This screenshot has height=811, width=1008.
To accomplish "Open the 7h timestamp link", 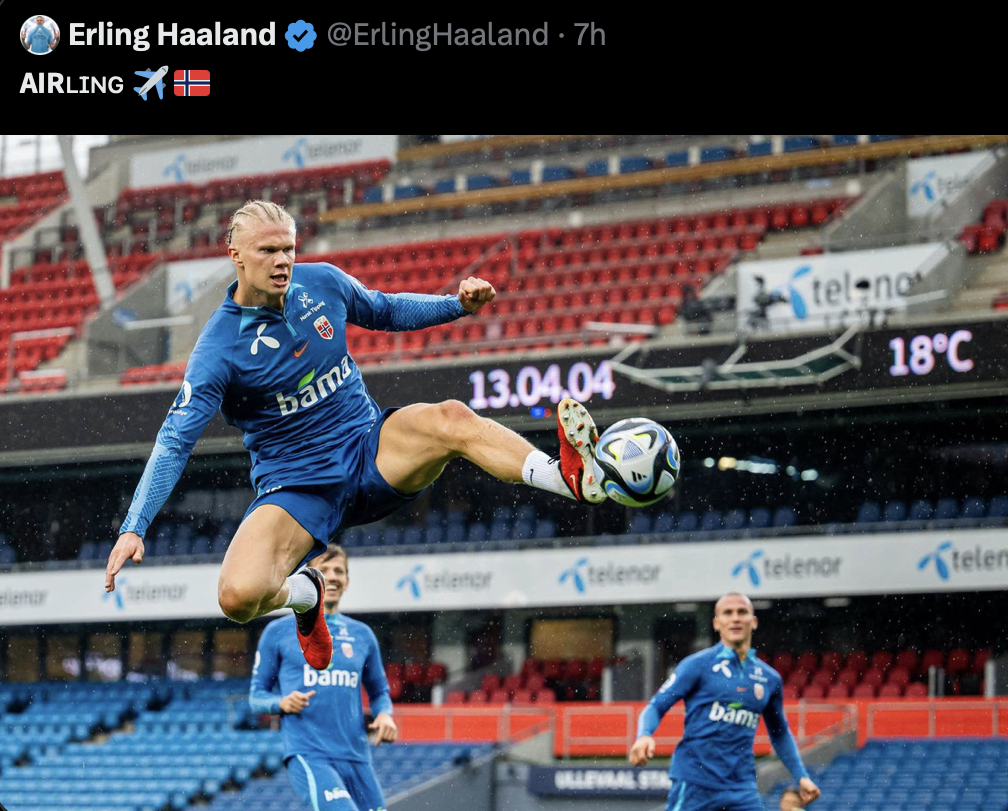I will click(590, 35).
